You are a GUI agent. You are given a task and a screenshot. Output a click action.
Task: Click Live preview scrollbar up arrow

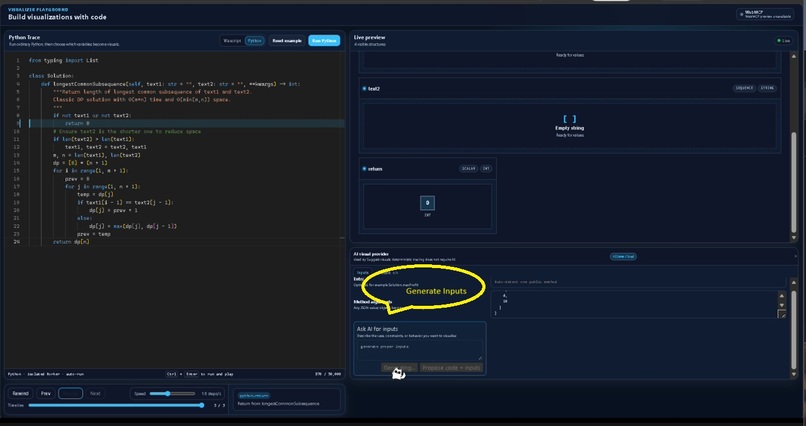coord(794,56)
